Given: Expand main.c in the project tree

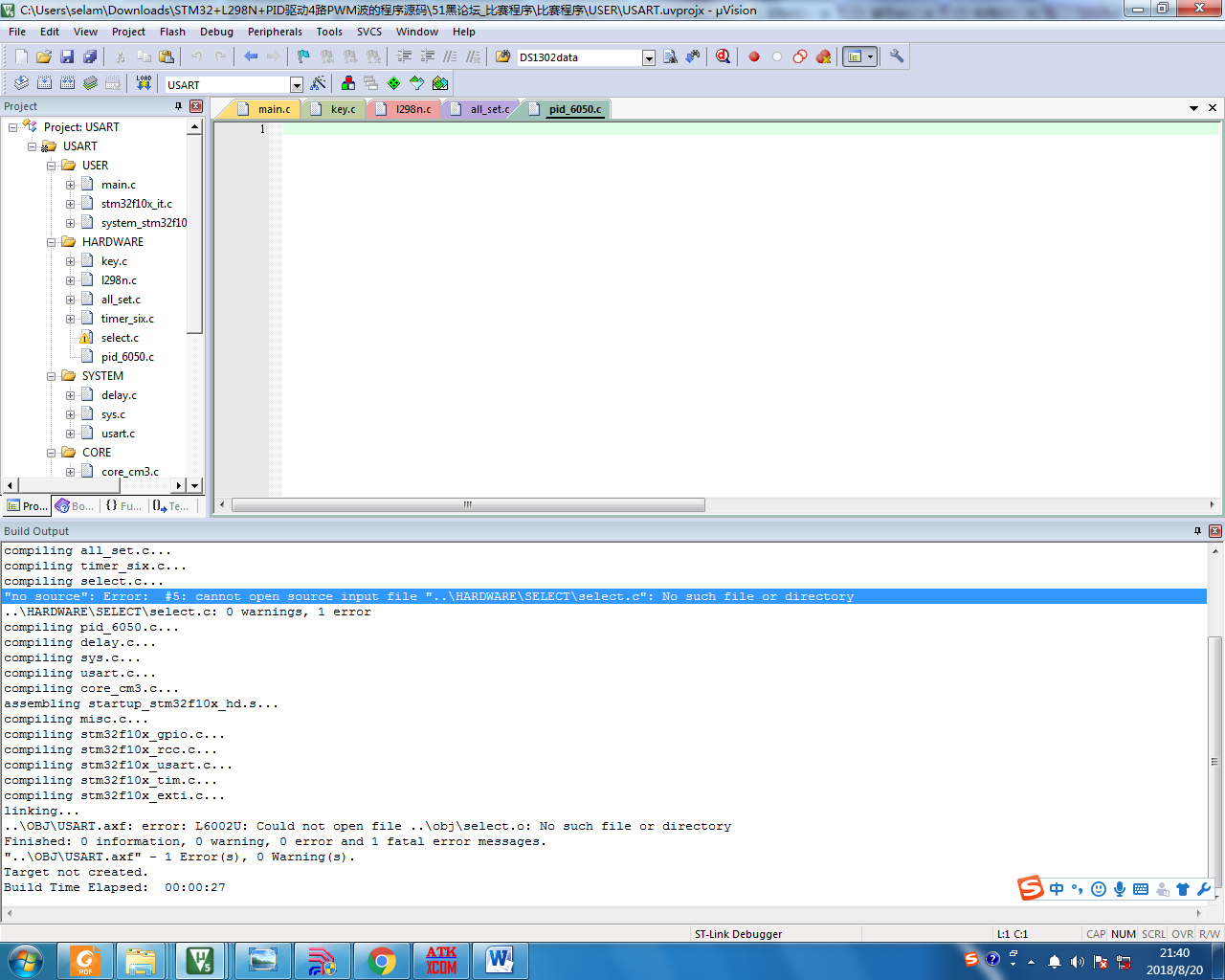Looking at the screenshot, I should pos(70,185).
